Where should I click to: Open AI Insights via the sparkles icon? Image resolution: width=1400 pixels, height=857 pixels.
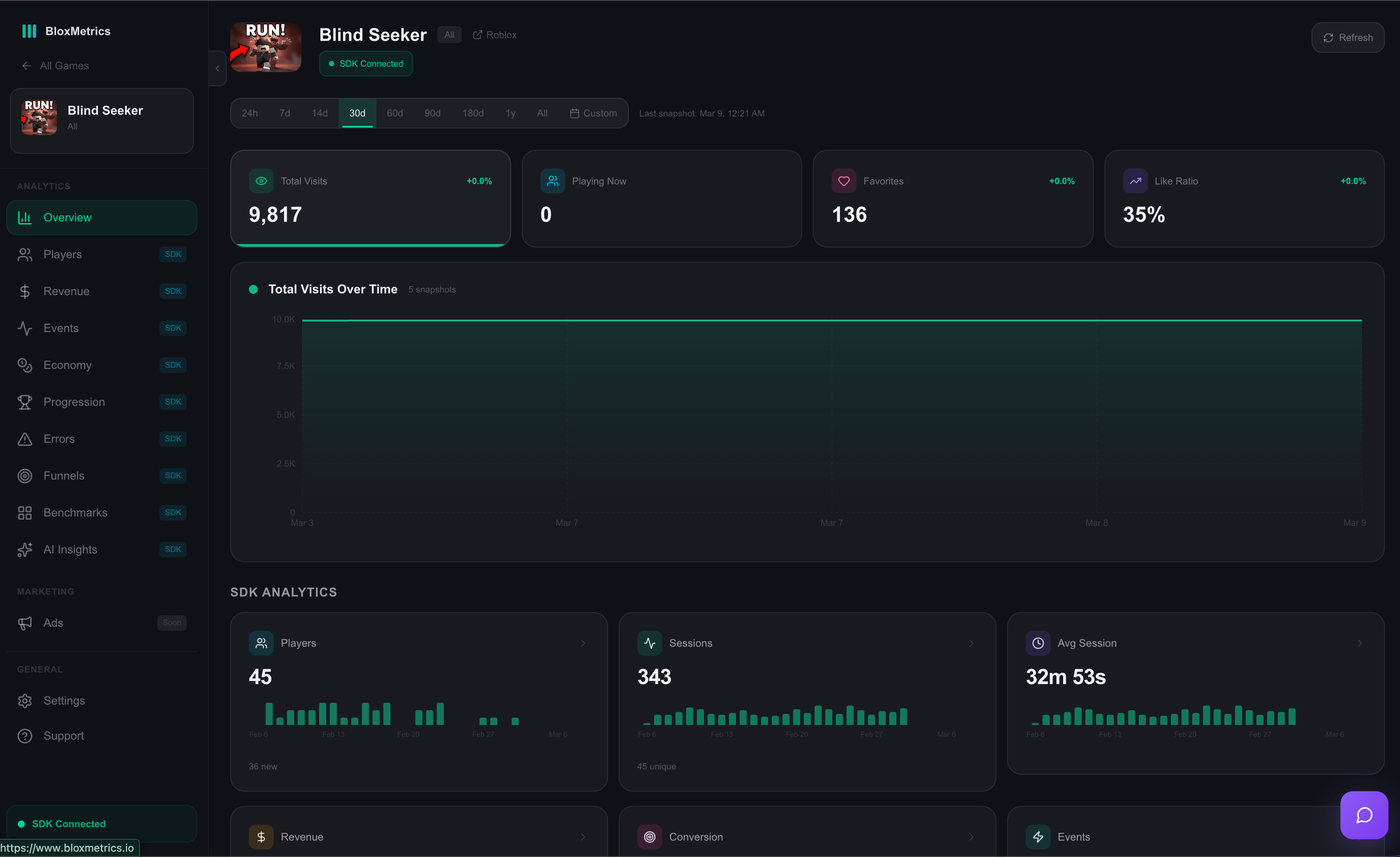[x=25, y=549]
